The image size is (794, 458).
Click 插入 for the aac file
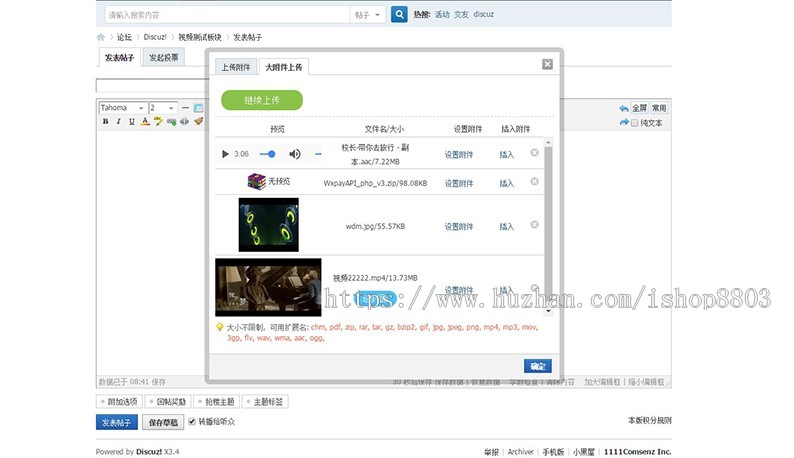[506, 155]
